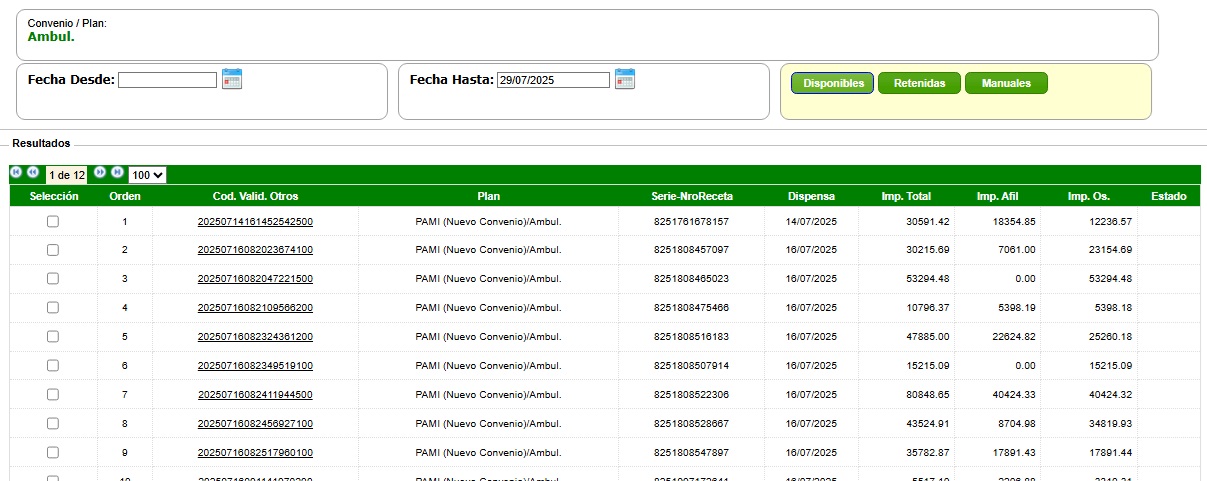Click the Imp. Total column header

[x=906, y=196]
